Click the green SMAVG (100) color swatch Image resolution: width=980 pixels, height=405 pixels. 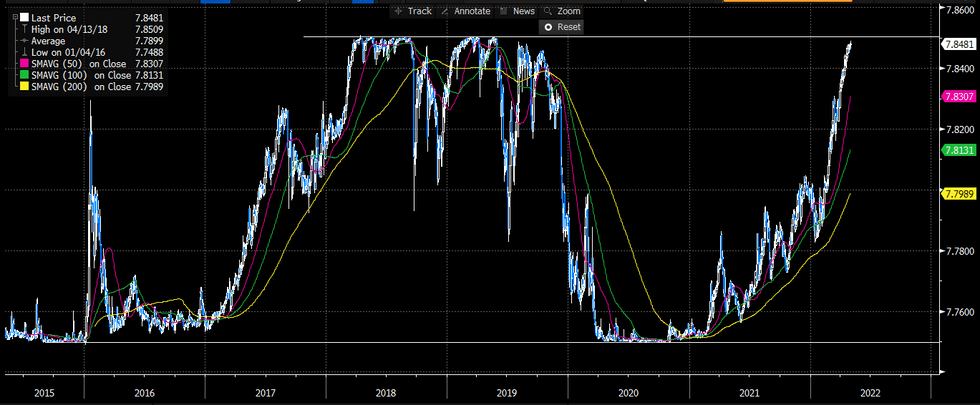(24, 74)
